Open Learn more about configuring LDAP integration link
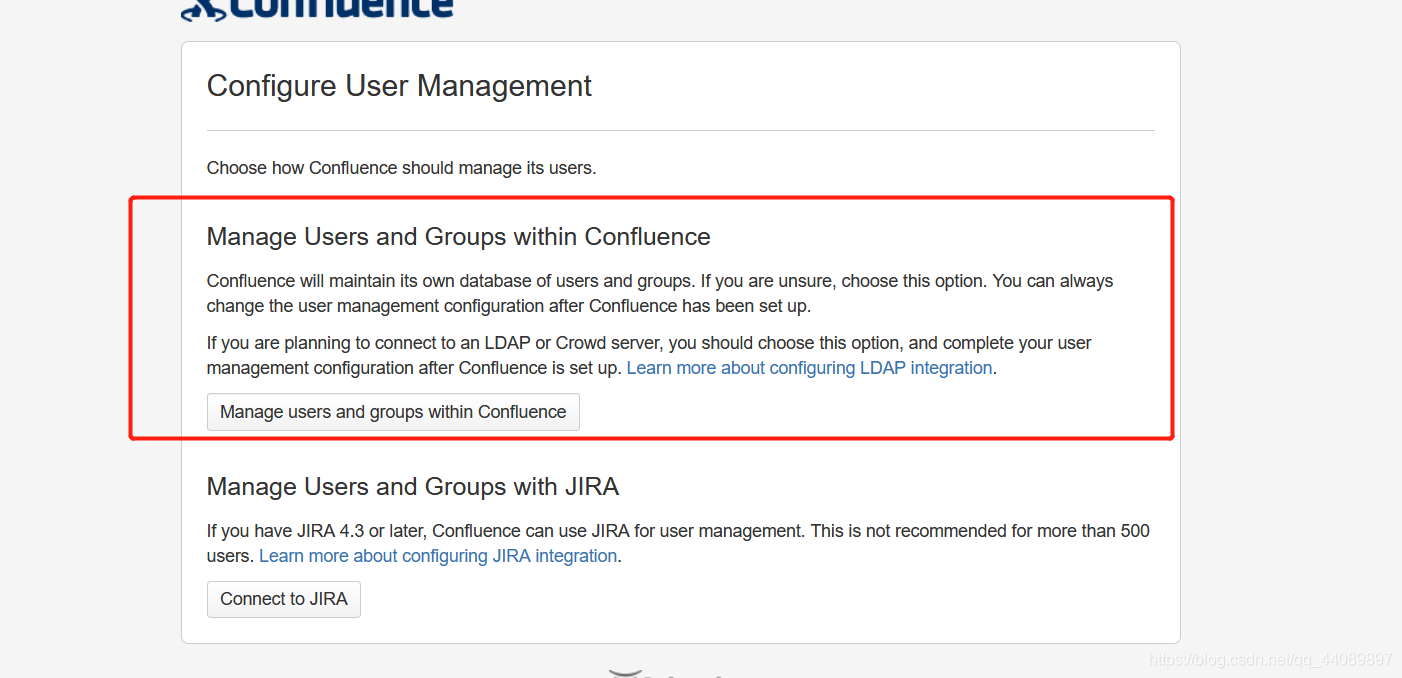This screenshot has width=1402, height=678. 810,368
